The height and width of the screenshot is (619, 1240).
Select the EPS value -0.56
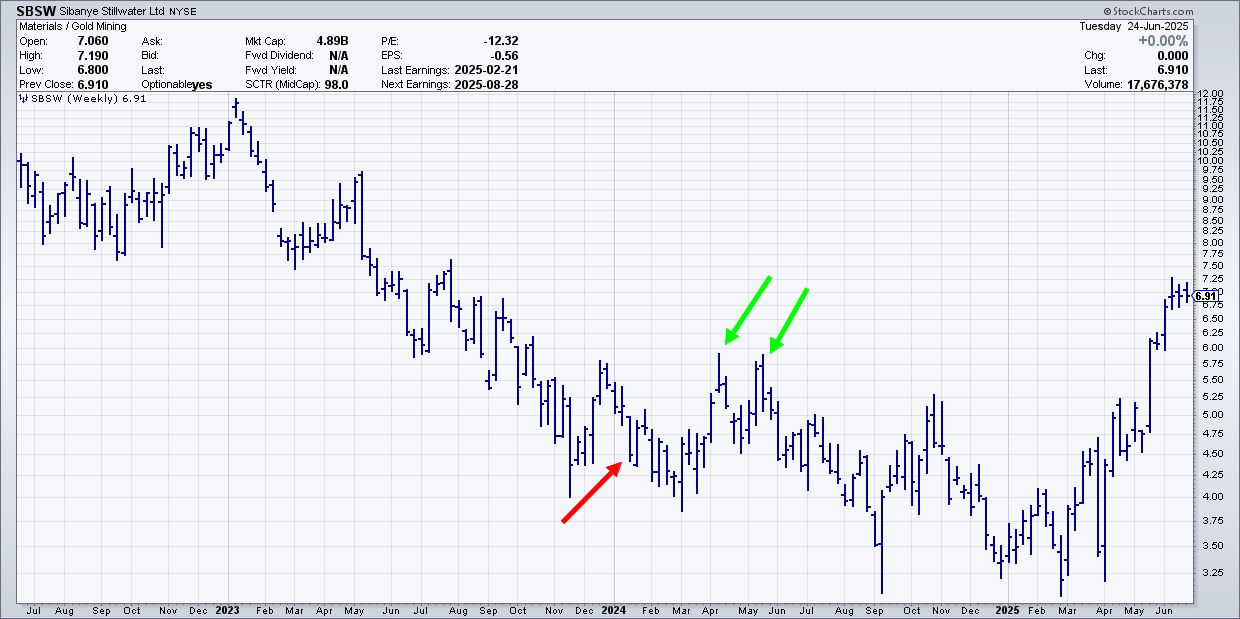pos(504,55)
